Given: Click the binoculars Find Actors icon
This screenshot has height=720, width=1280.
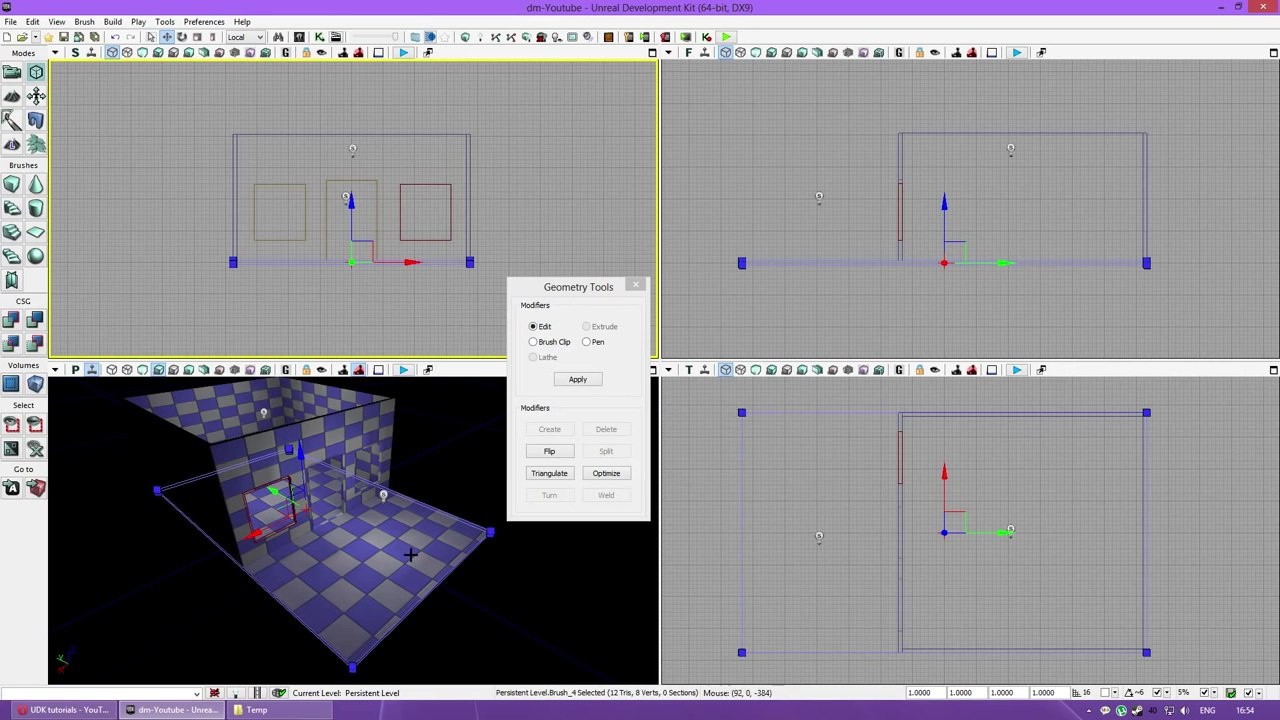Looking at the screenshot, I should pyautogui.click(x=278, y=37).
